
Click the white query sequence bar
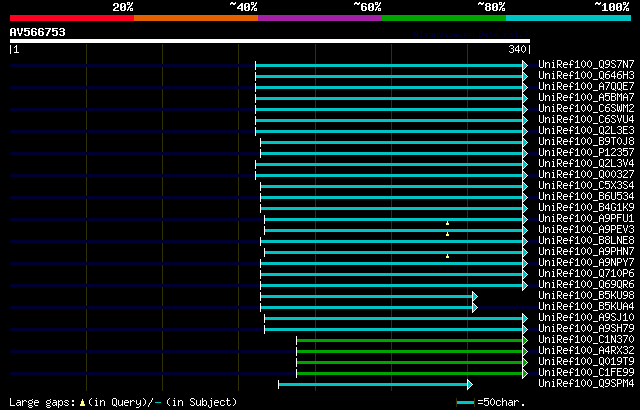pyautogui.click(x=270, y=41)
